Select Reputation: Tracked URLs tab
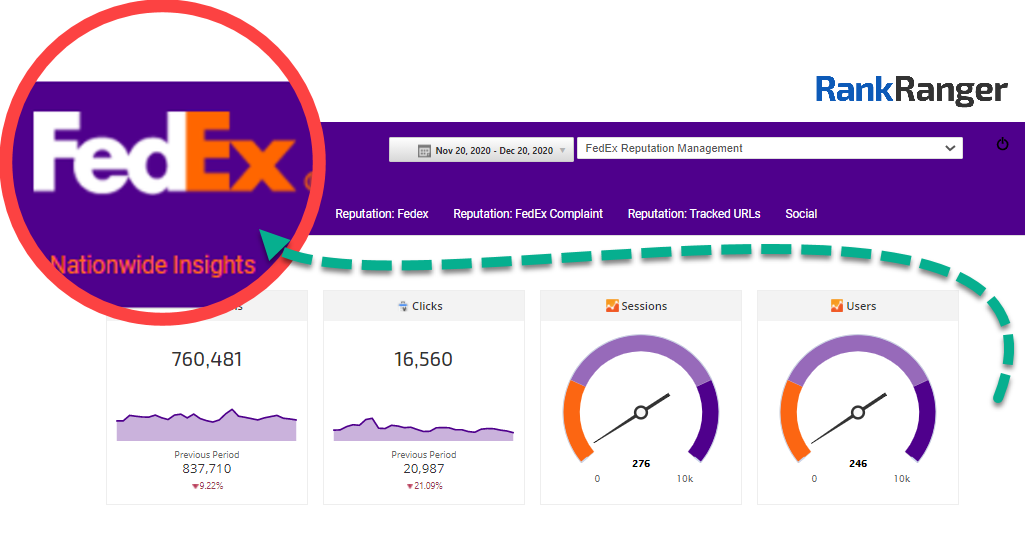 tap(694, 214)
